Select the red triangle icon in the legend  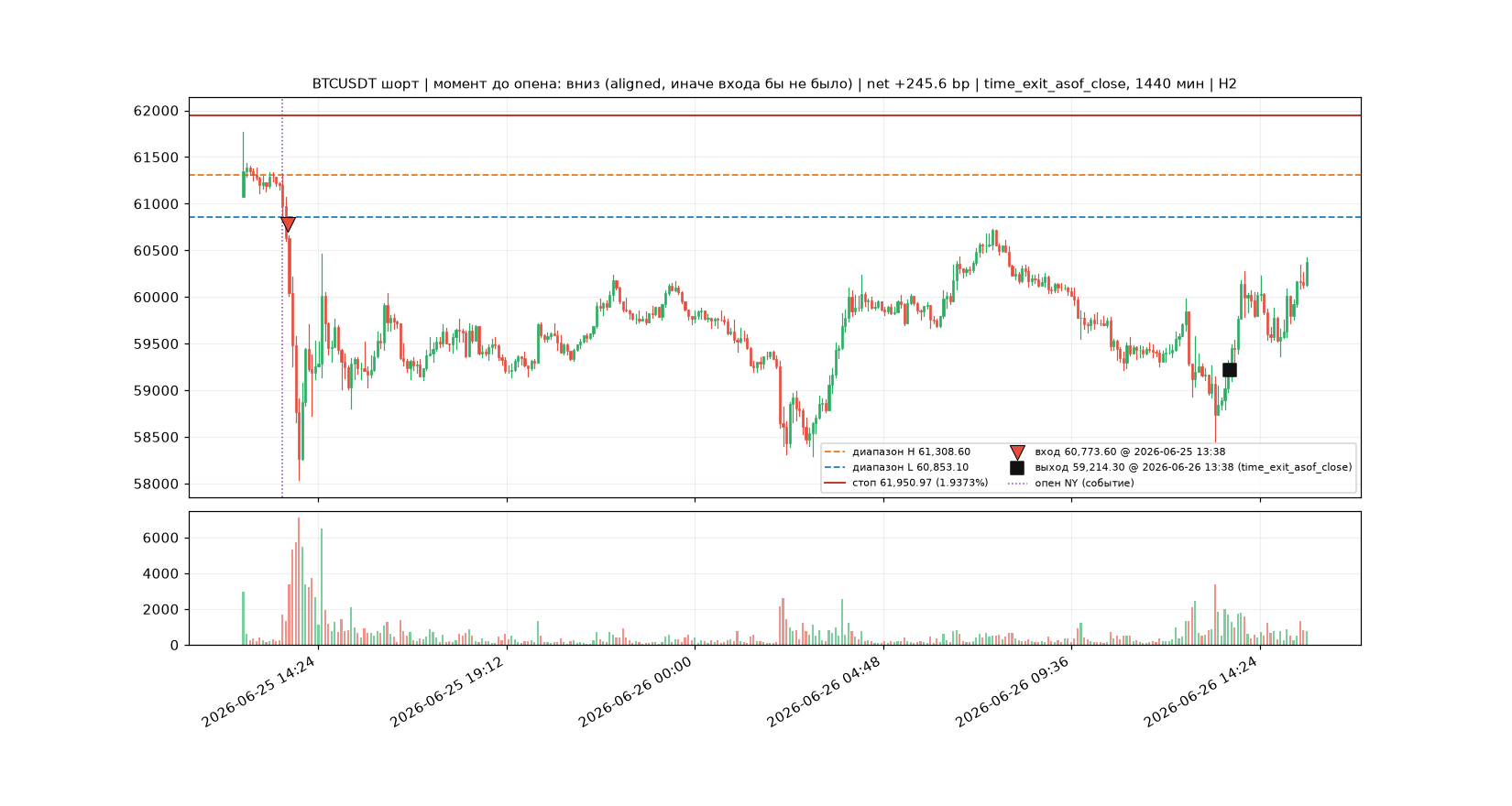(1017, 452)
